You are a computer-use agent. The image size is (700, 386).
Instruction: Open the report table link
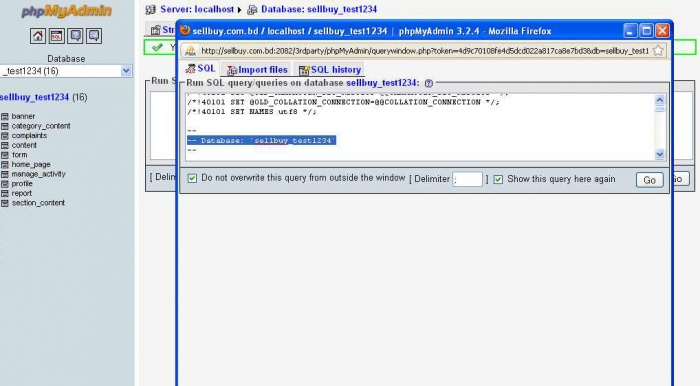(21, 193)
